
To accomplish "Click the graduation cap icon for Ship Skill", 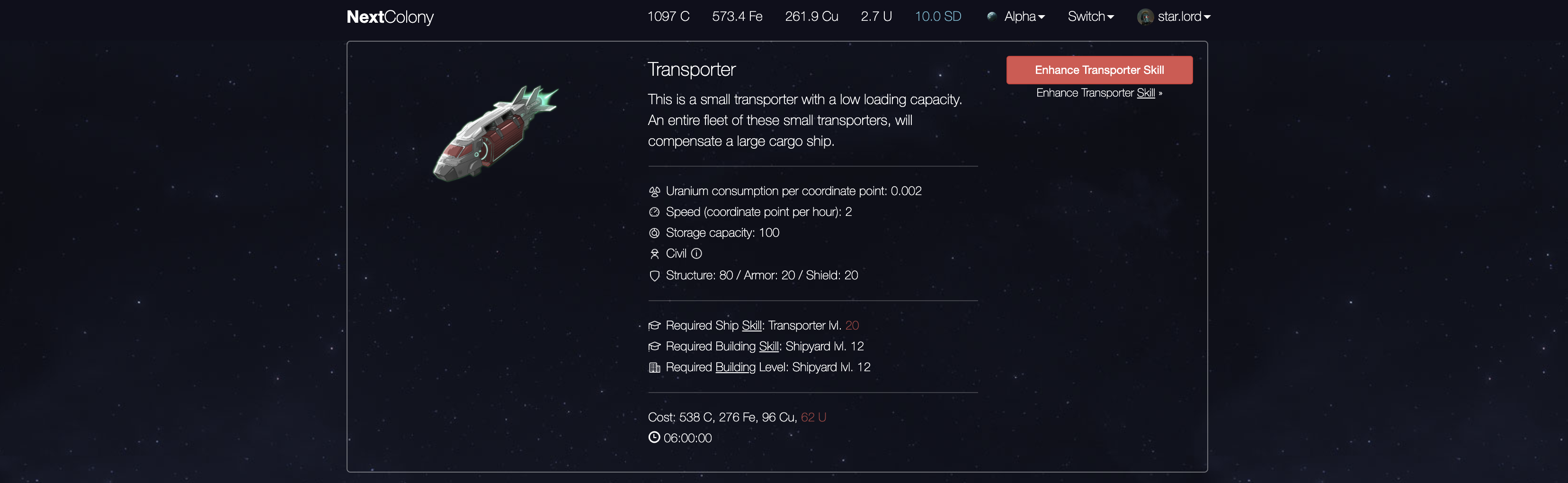I will pos(654,326).
